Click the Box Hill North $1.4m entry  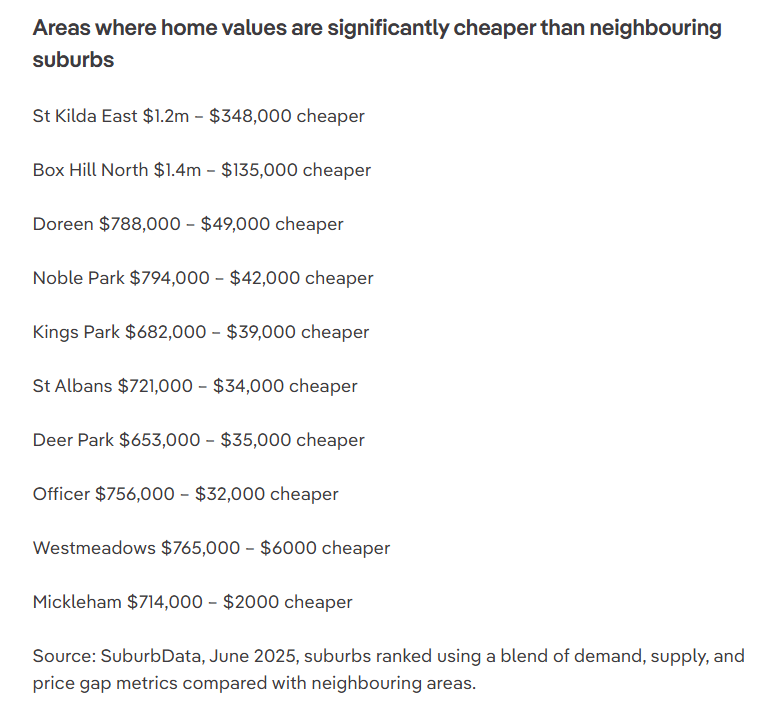click(202, 171)
